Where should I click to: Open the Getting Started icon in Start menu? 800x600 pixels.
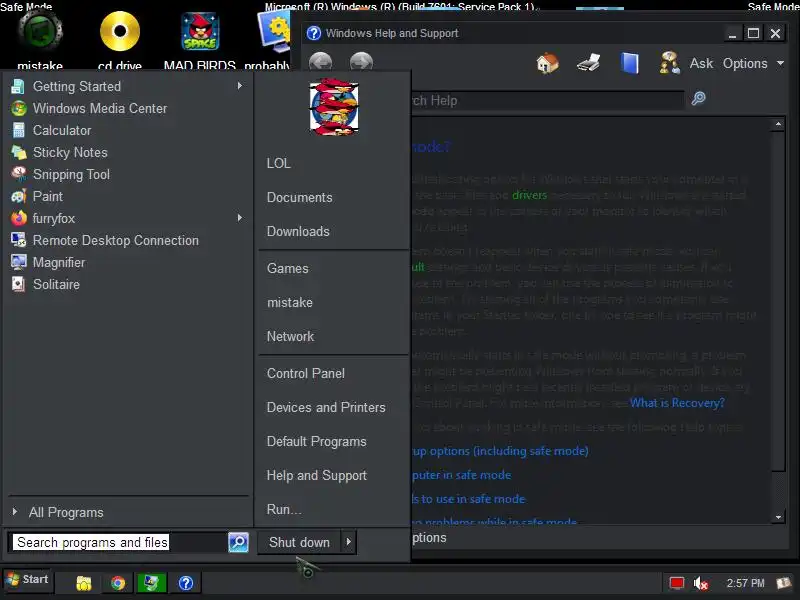18,87
